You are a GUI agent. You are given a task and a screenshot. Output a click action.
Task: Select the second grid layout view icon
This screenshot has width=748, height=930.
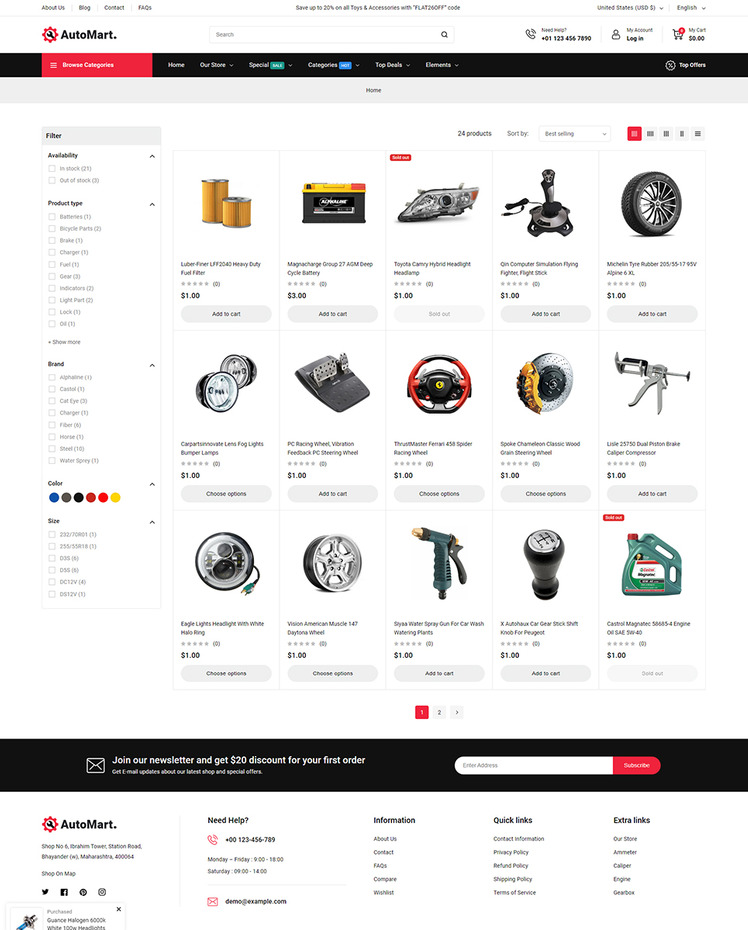[x=650, y=133]
